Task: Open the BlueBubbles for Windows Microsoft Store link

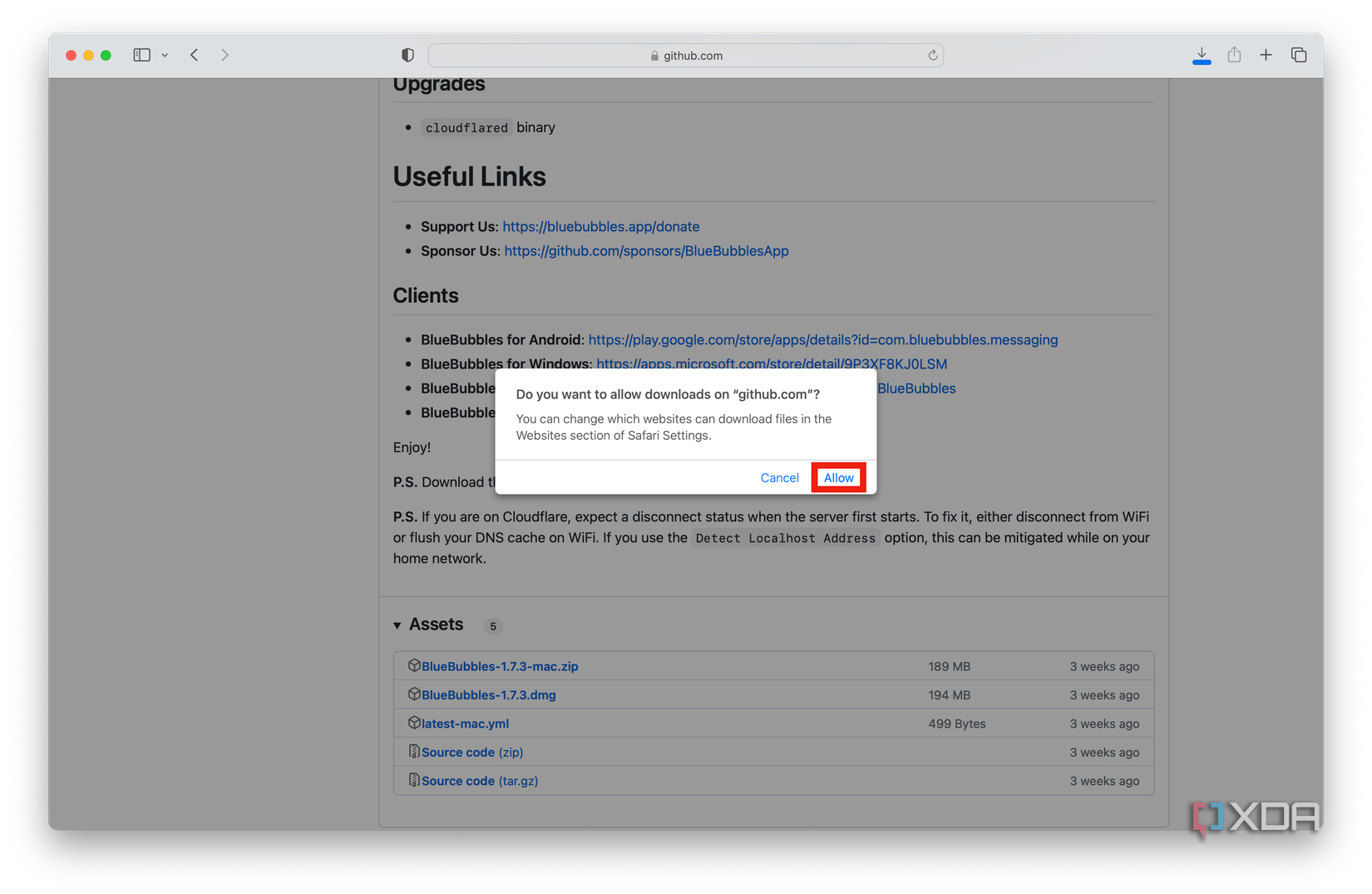Action: (x=772, y=363)
